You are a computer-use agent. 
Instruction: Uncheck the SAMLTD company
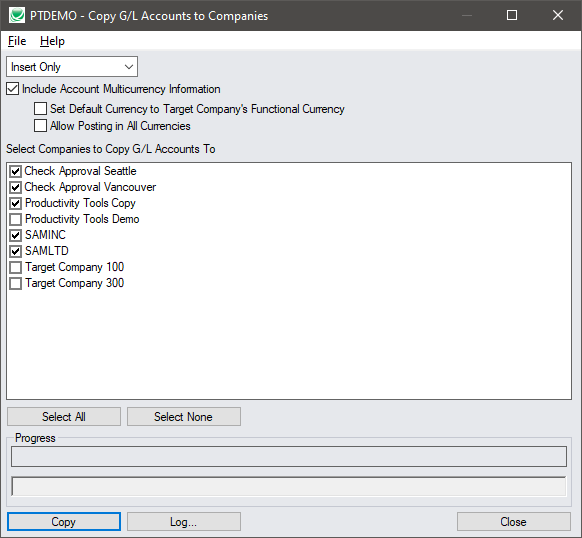pyautogui.click(x=16, y=251)
